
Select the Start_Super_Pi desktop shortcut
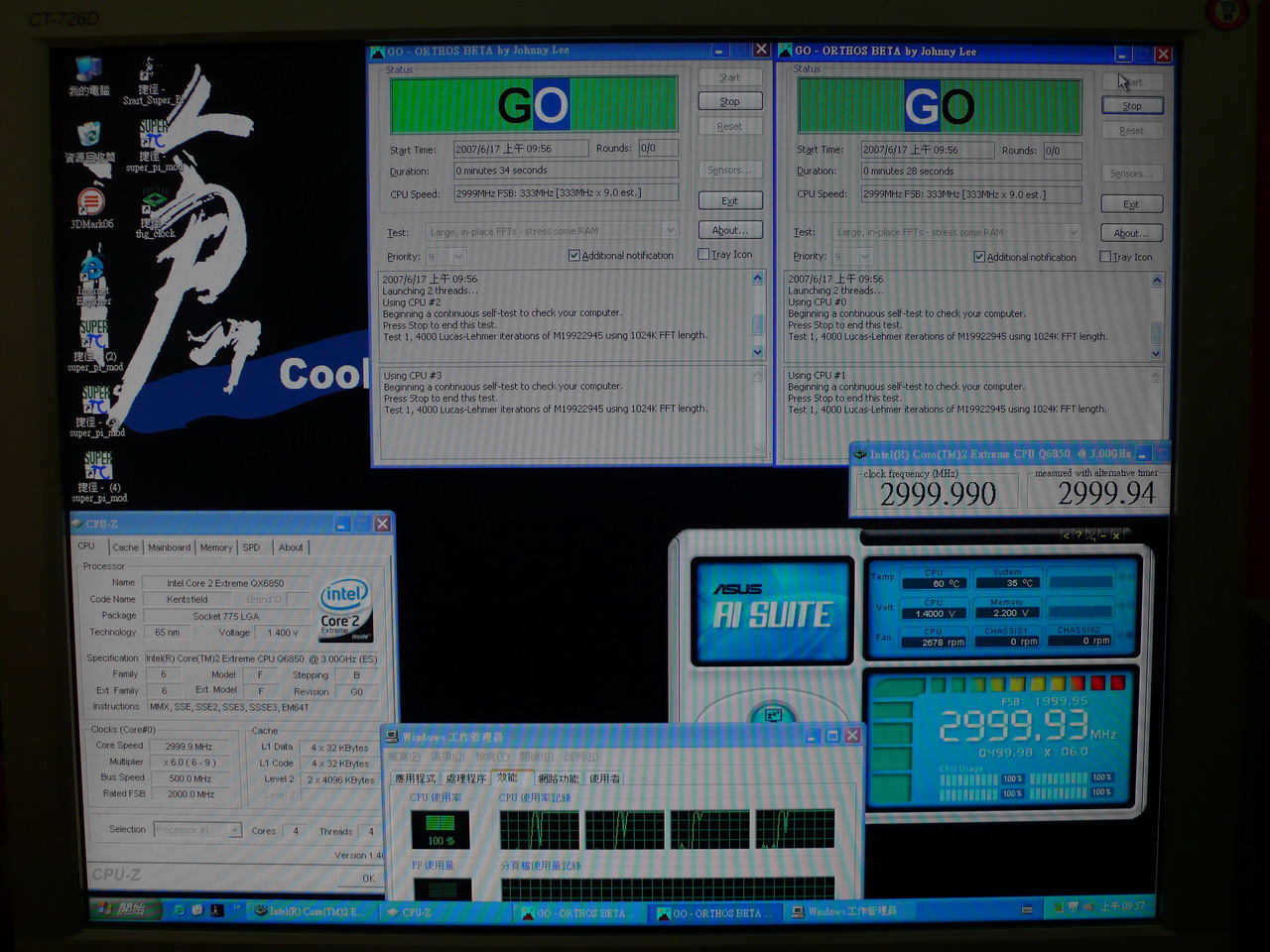151,81
